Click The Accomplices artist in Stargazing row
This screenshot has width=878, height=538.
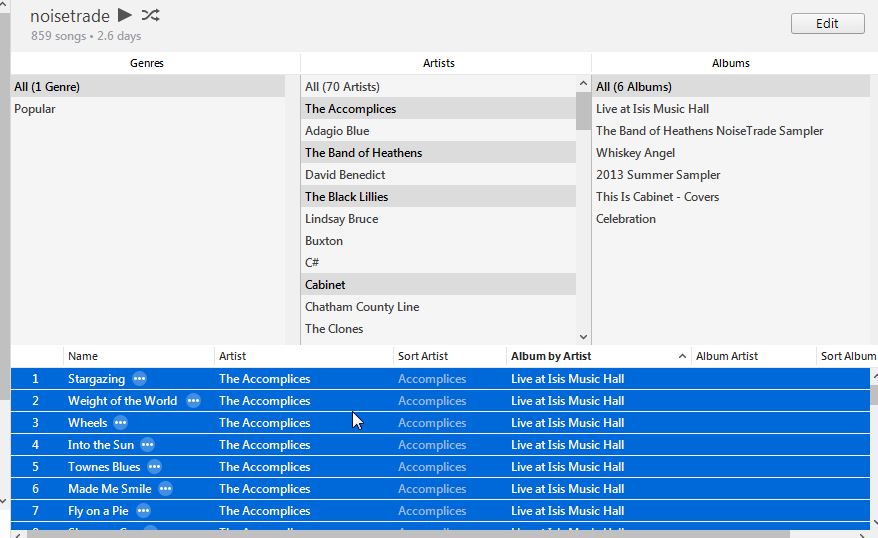264,379
